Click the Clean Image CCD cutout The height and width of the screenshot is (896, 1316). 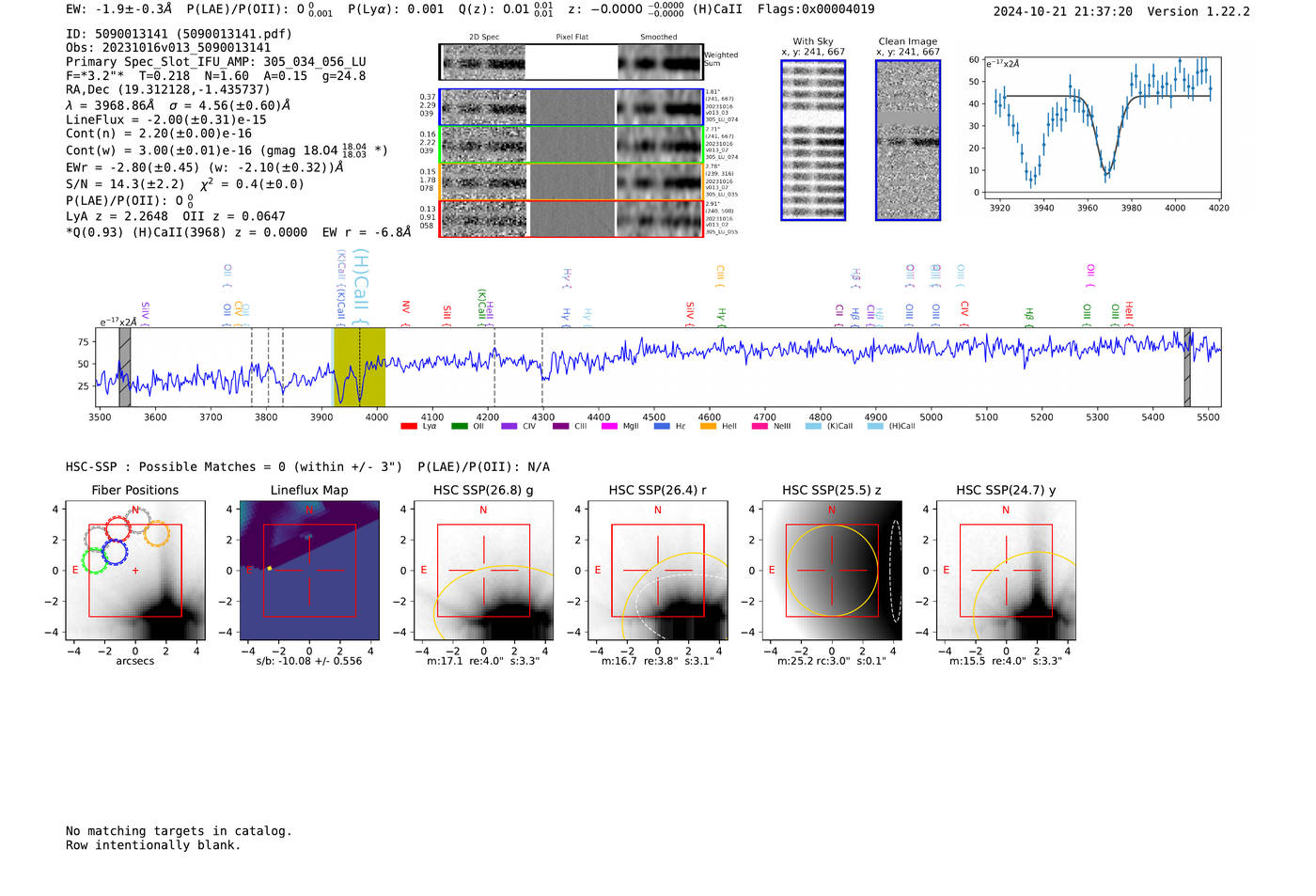tap(908, 140)
